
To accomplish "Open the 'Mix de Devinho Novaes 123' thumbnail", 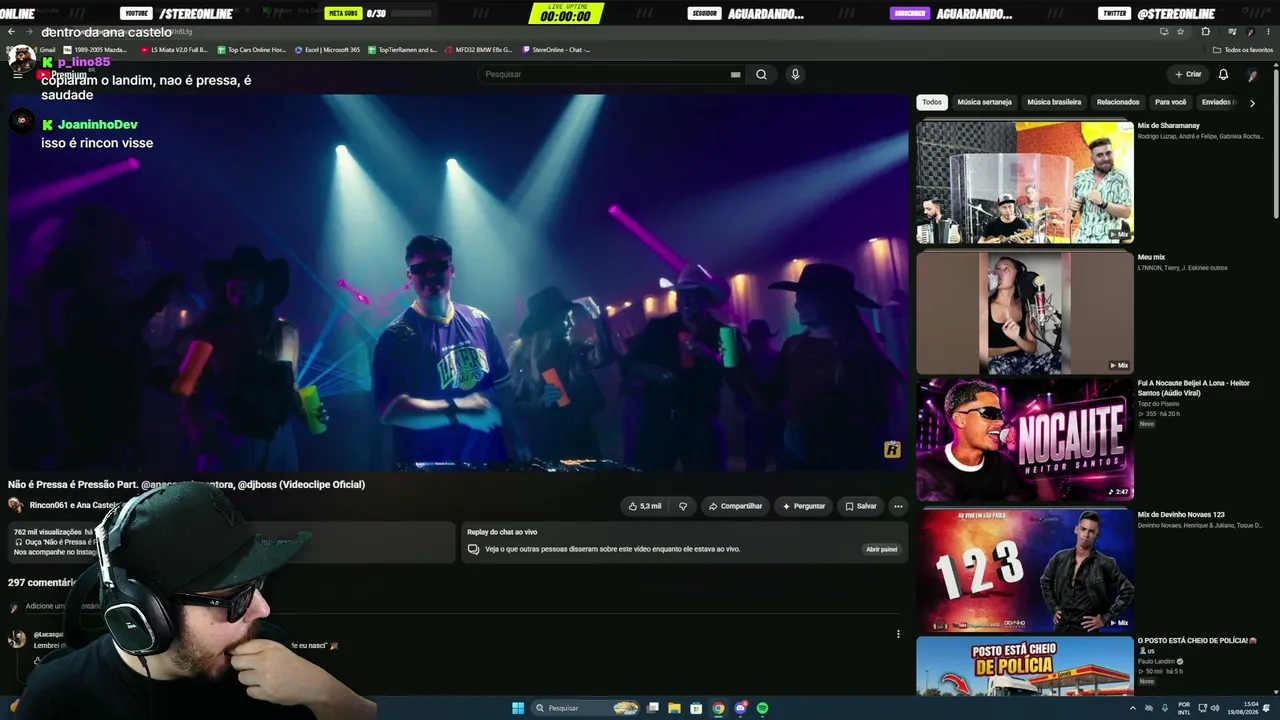I will click(1025, 570).
